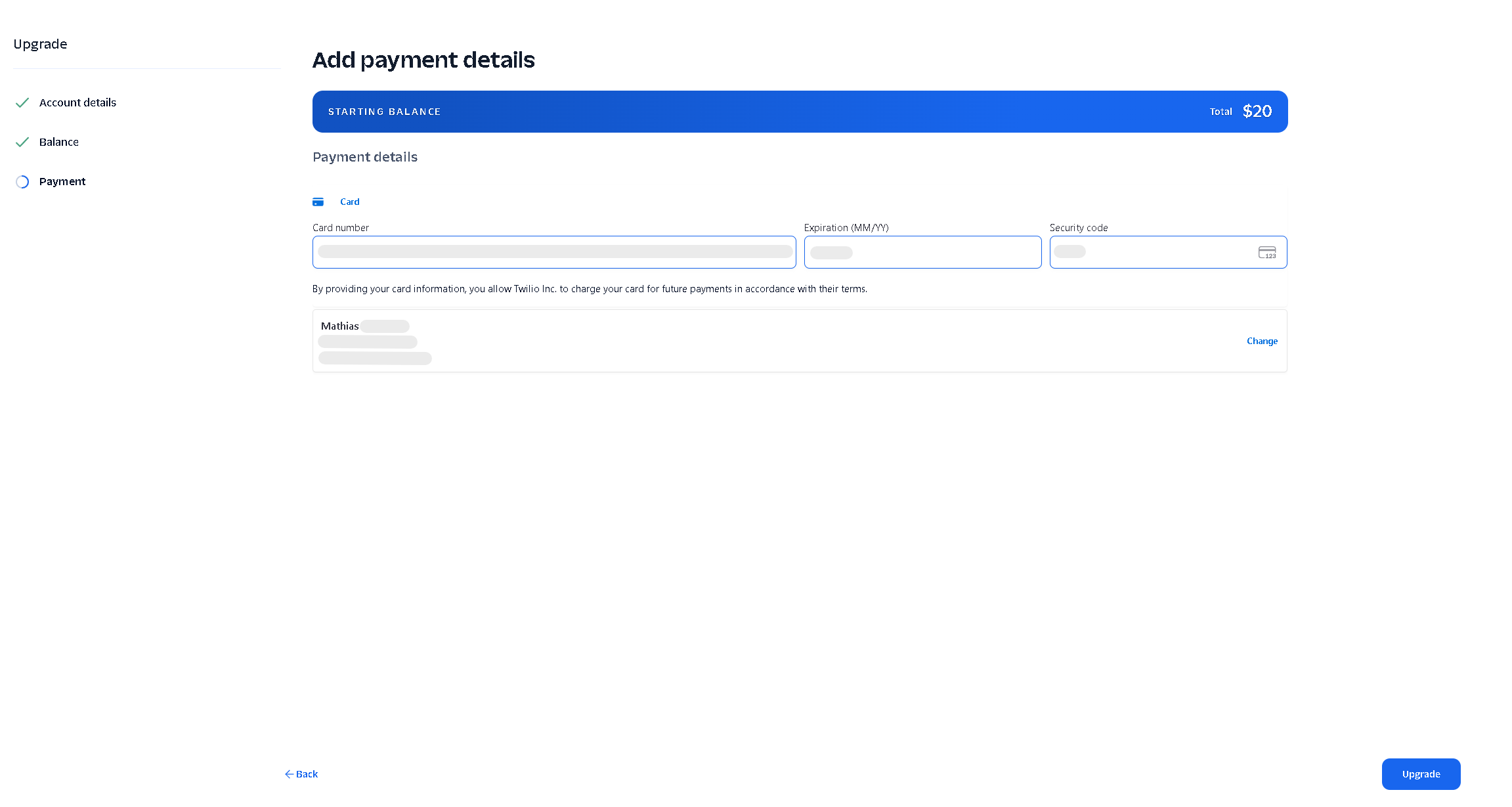The width and height of the screenshot is (1512, 807).
Task: Click the Upgrade sidebar title
Action: 40,44
